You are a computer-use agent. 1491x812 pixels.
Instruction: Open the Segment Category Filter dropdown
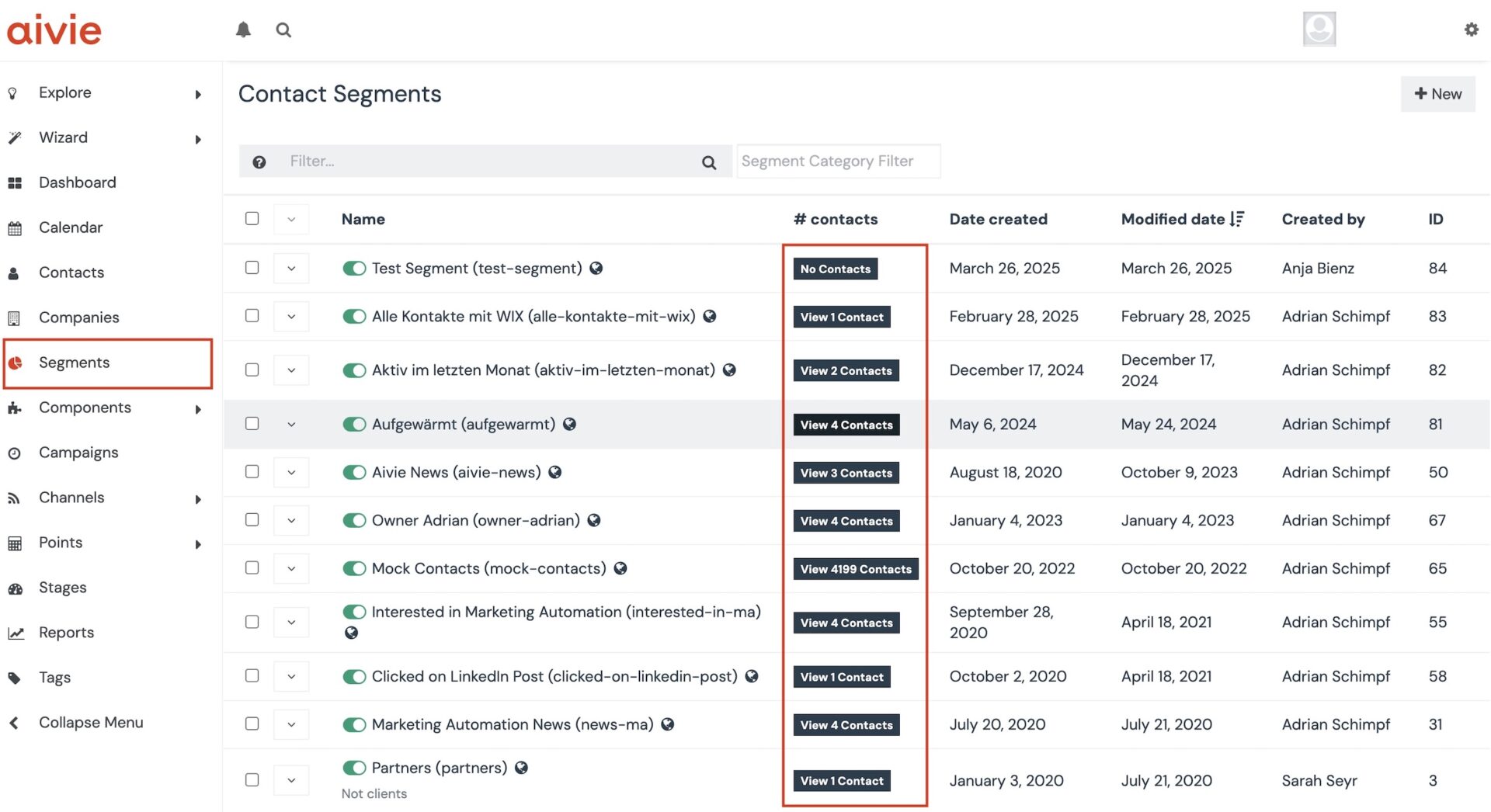coord(838,161)
